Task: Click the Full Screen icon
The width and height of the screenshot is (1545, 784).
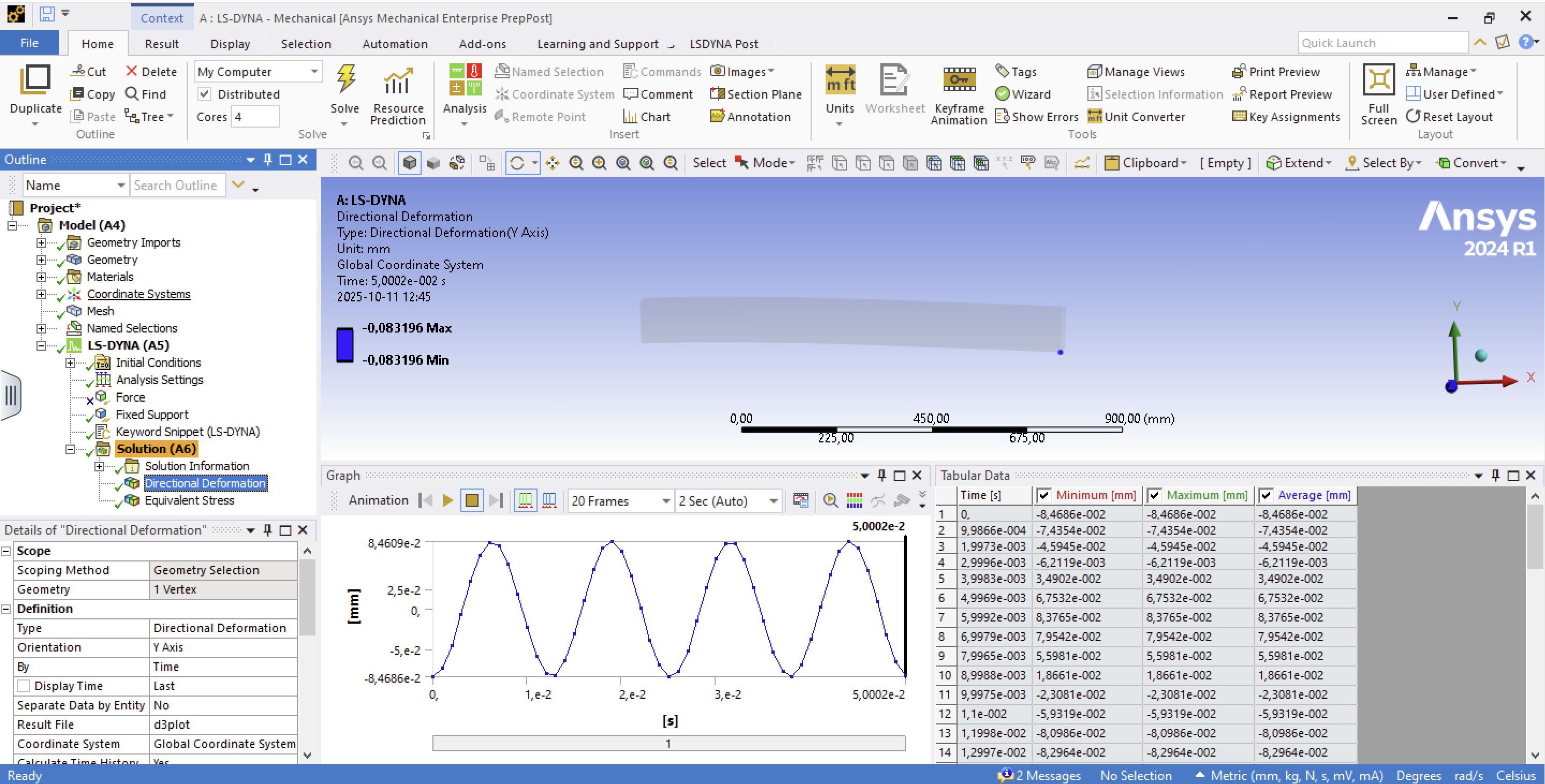Action: [x=1378, y=80]
